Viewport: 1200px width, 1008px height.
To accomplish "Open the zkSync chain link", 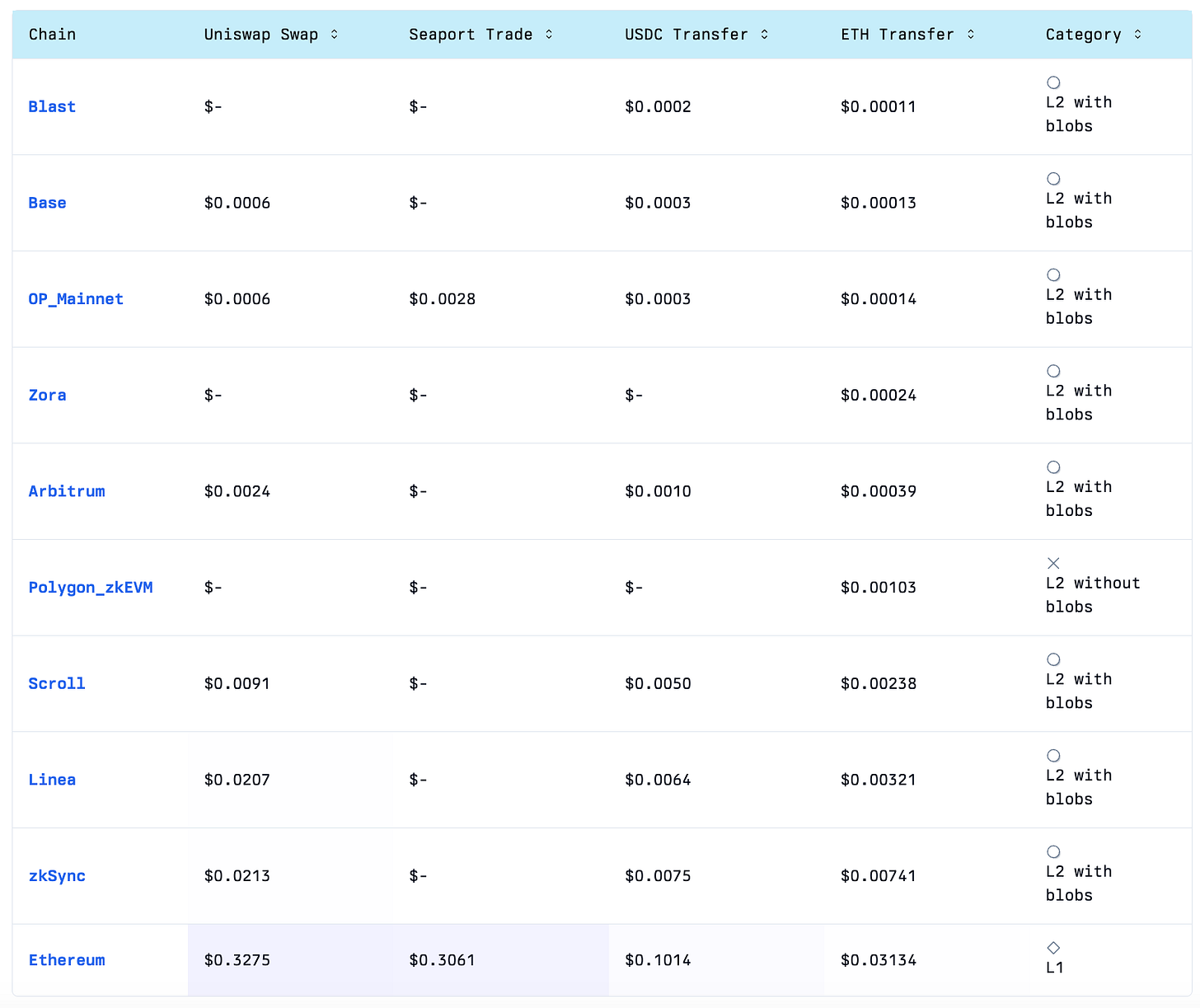I will pyautogui.click(x=57, y=876).
